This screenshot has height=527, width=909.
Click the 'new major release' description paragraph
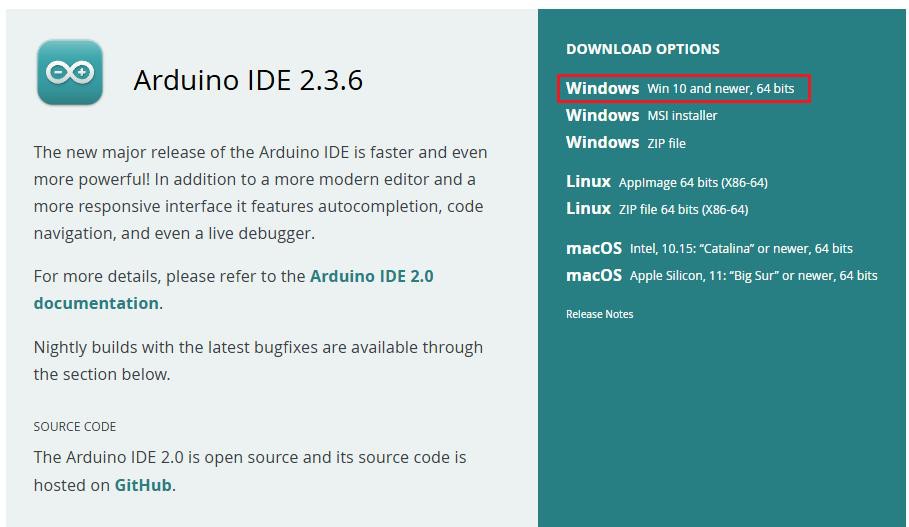(260, 192)
